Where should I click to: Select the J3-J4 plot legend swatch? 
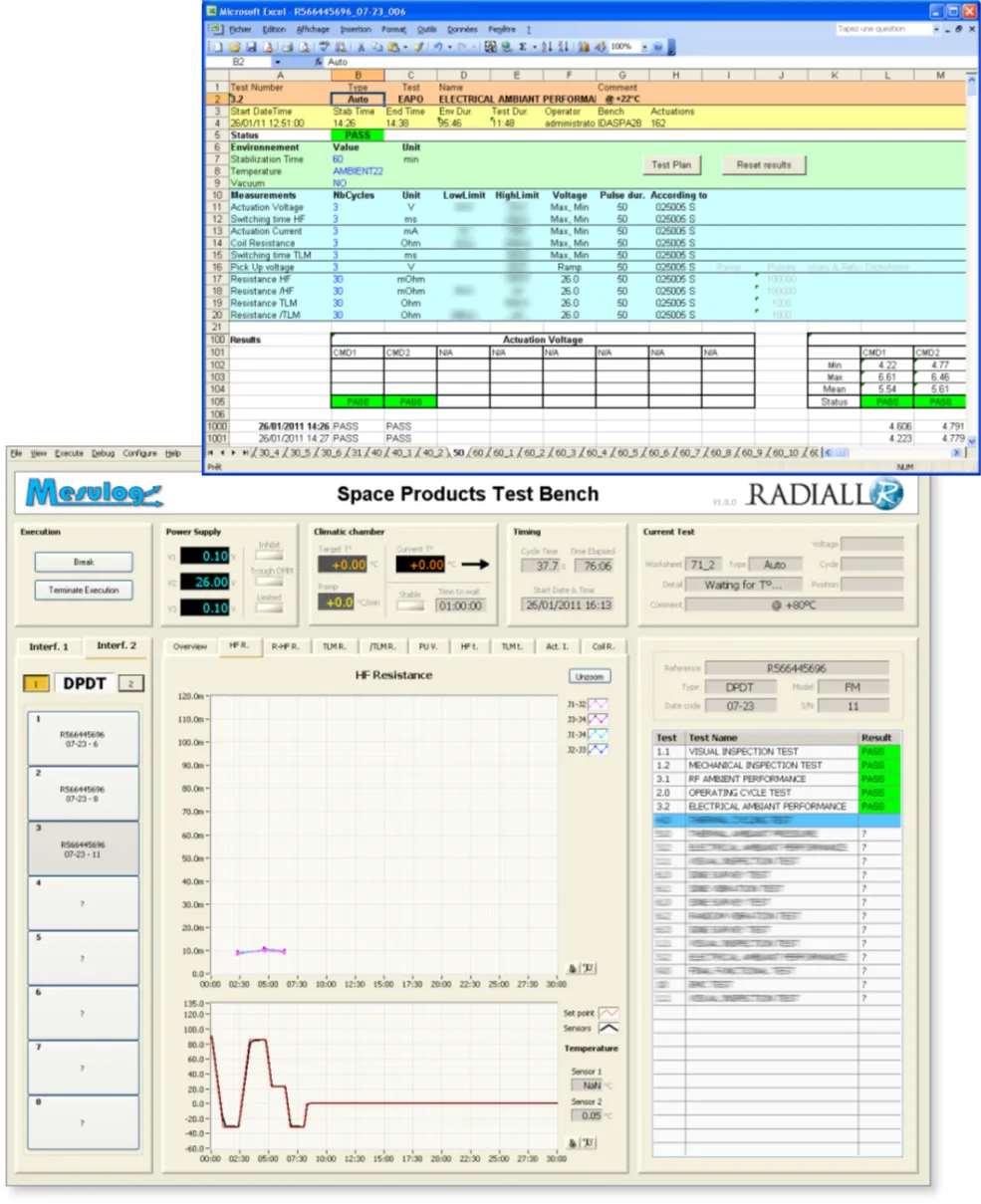(598, 719)
